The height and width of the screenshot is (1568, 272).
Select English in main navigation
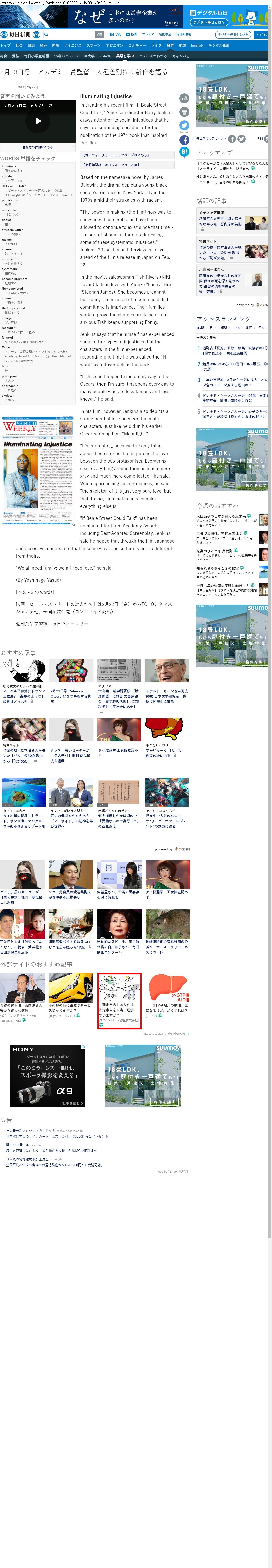tap(197, 46)
